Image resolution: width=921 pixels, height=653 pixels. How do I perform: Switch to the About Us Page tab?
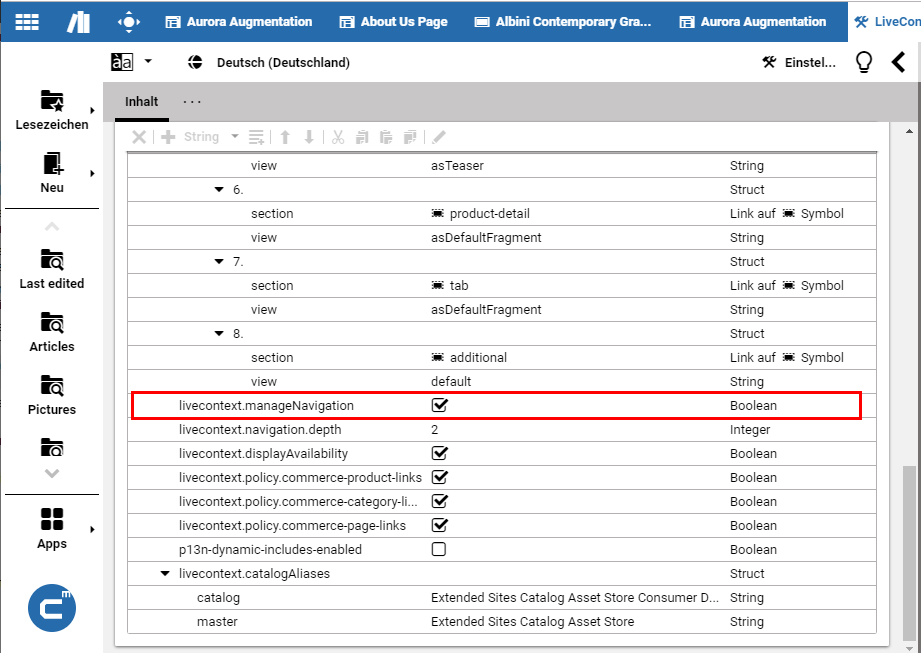coord(393,21)
